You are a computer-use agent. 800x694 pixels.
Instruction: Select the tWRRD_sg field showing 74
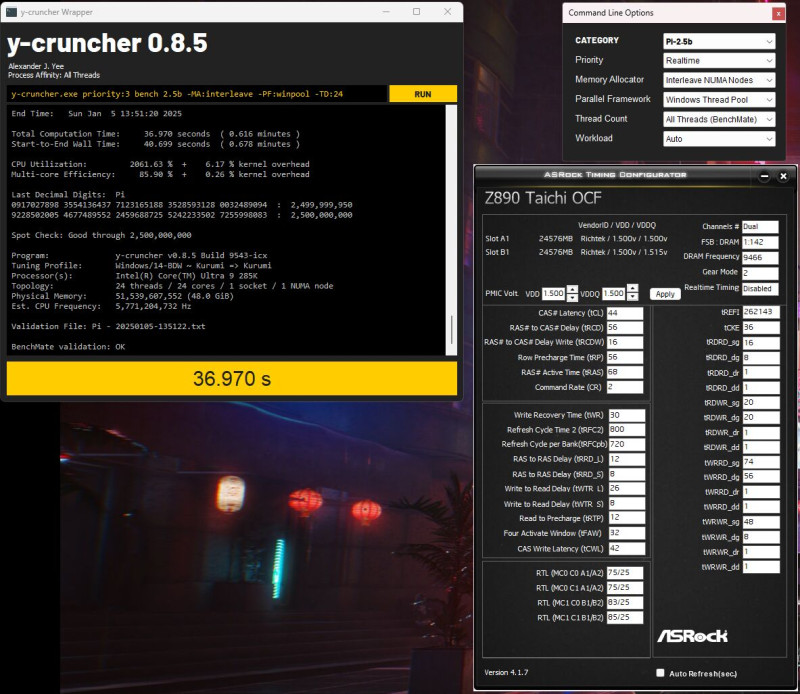pyautogui.click(x=761, y=461)
